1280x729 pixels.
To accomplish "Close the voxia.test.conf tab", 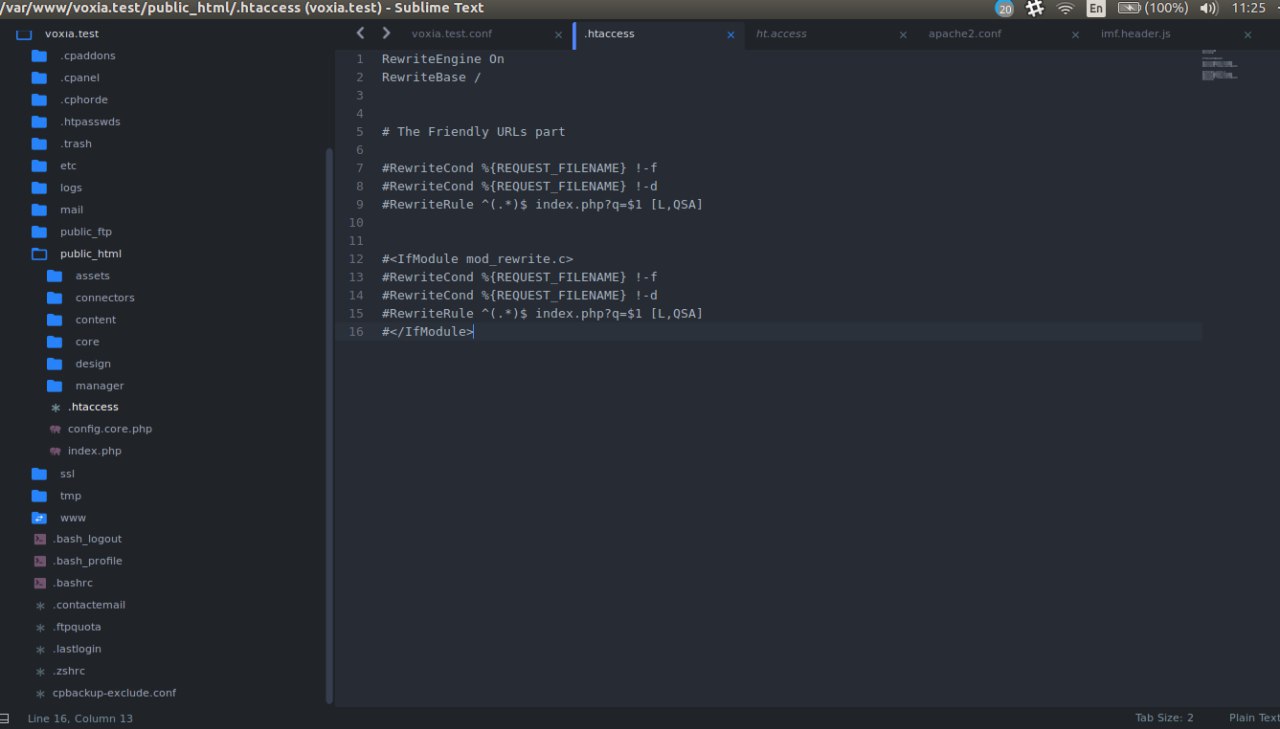I will pos(558,35).
